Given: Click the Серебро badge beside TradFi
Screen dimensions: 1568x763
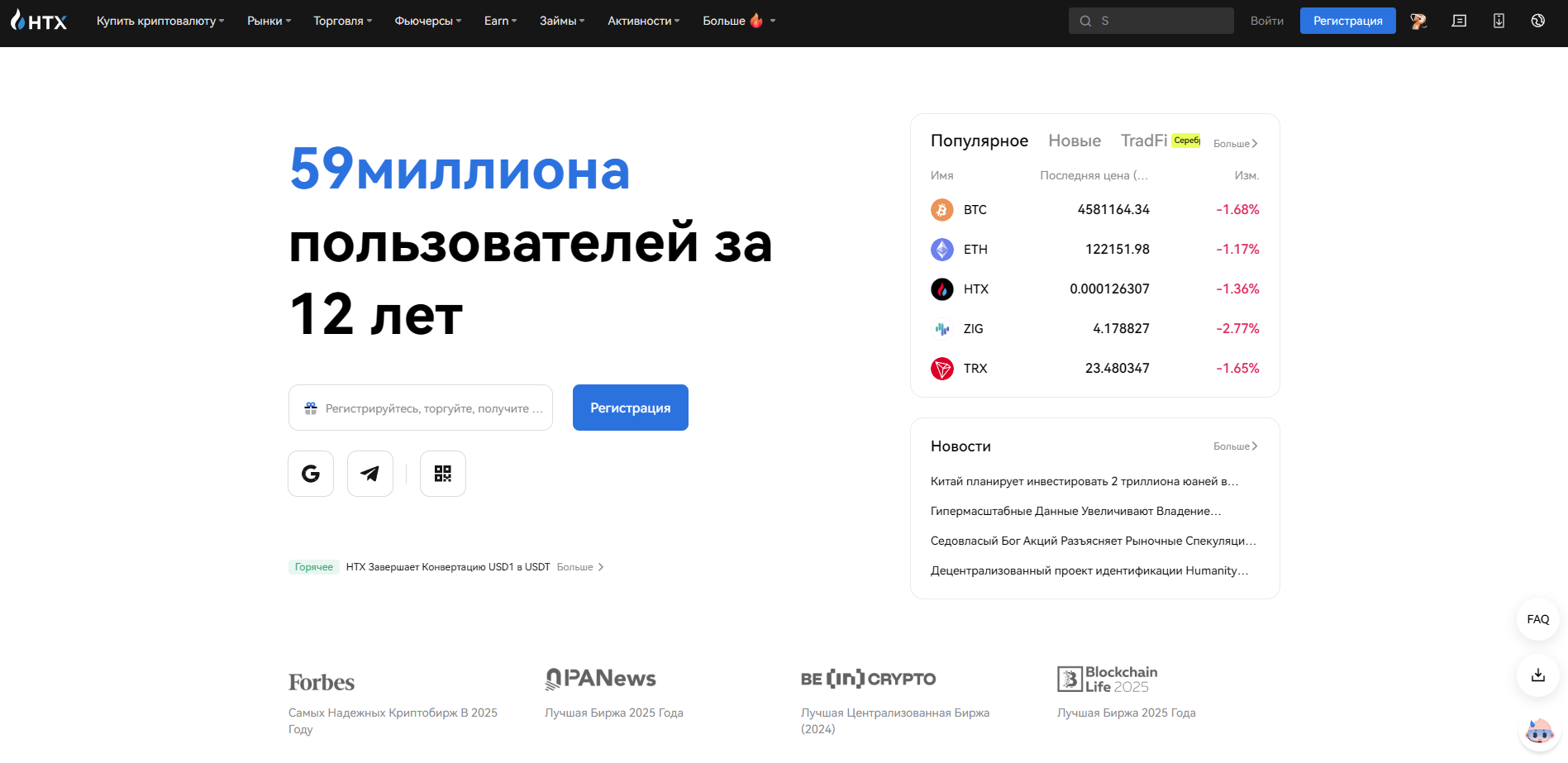Looking at the screenshot, I should (1186, 141).
